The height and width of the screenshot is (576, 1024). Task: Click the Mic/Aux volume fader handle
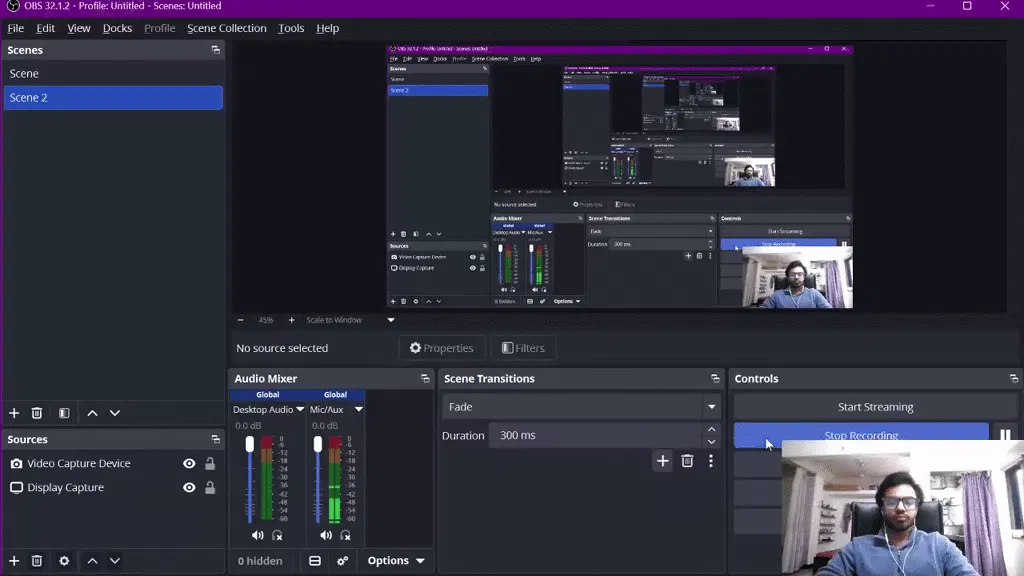tap(317, 444)
